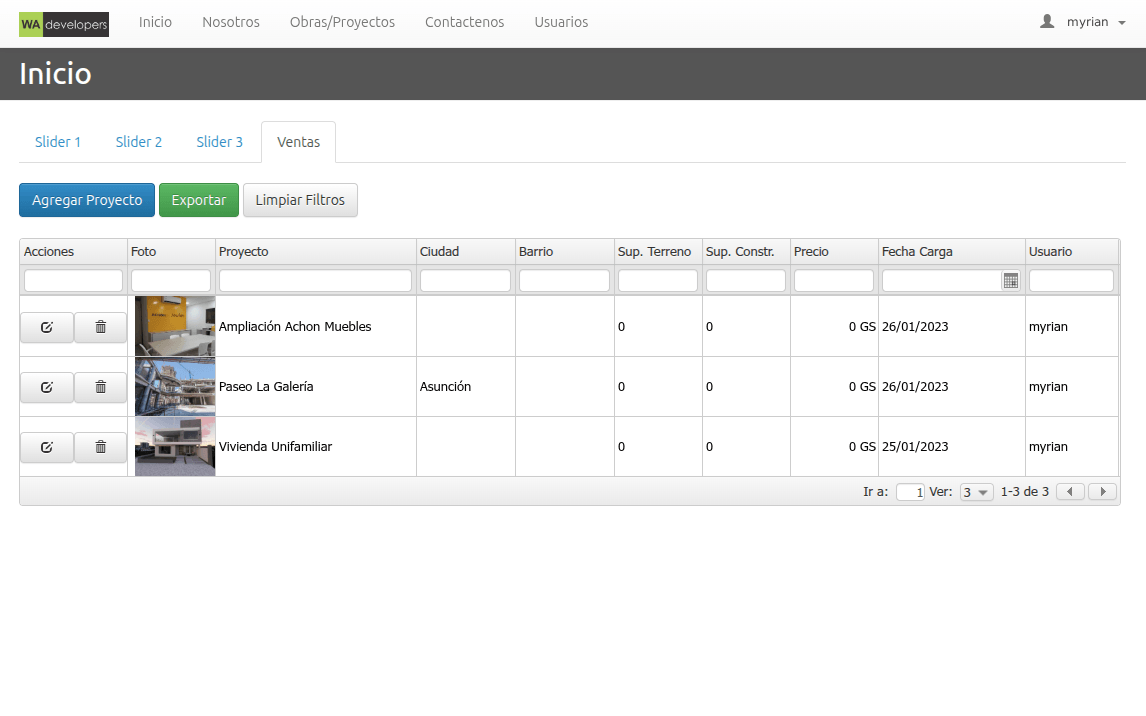Delete the Vivienda Unifamiliar project
Viewport: 1146px width, 716px height.
[x=101, y=447]
